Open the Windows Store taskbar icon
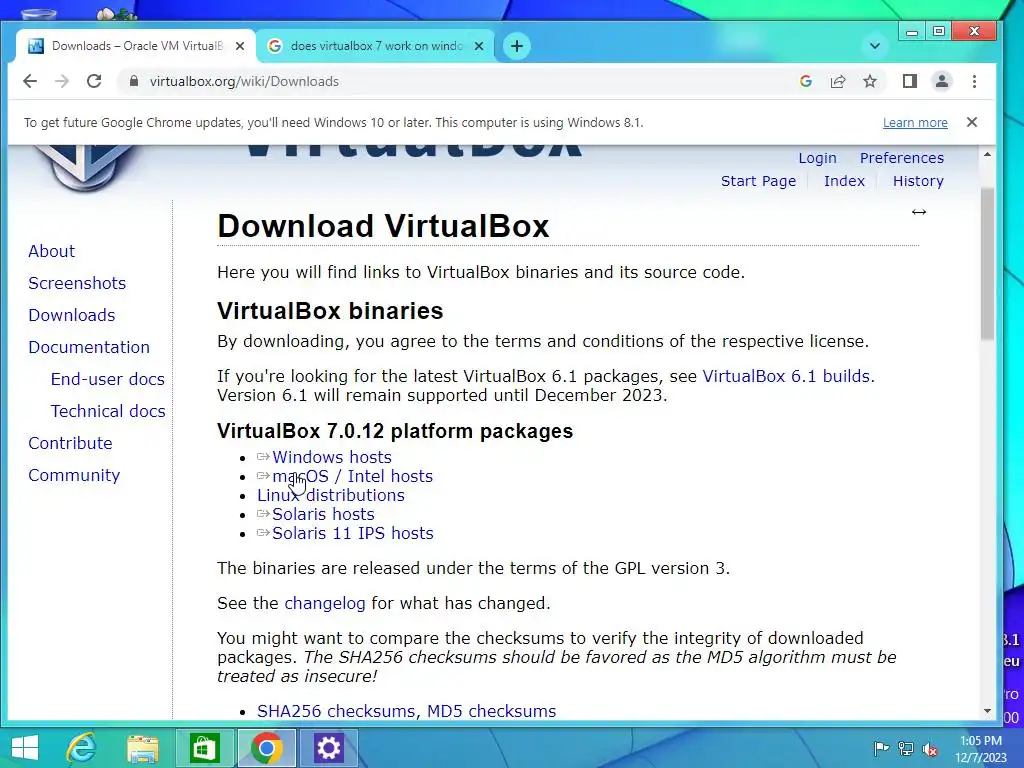1024x768 pixels. (x=204, y=748)
